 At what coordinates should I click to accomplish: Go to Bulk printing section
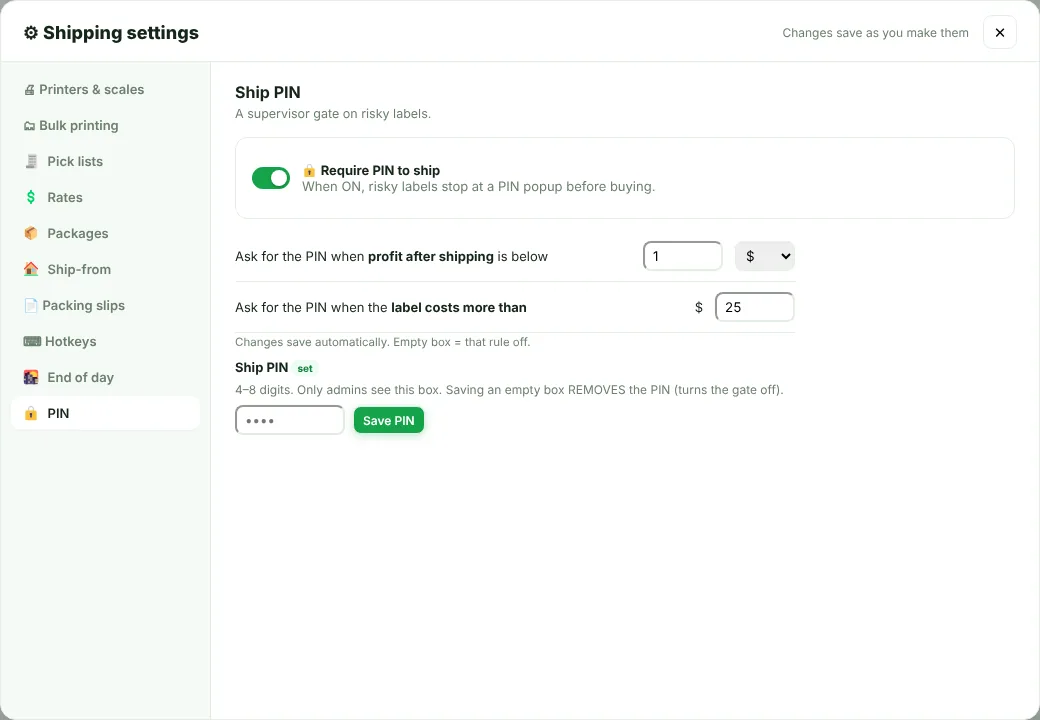tap(105, 125)
